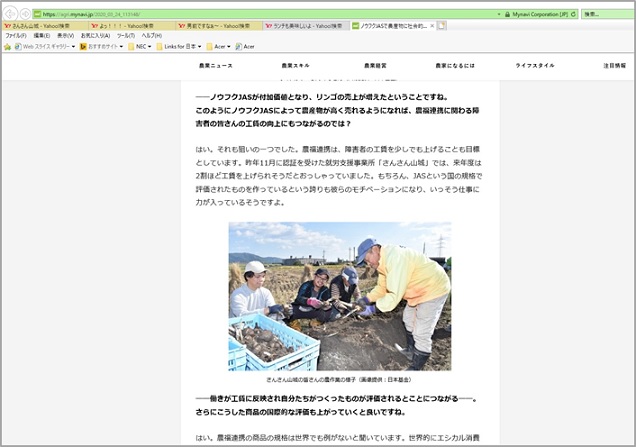Image resolution: width=636 pixels, height=447 pixels.
Task: Open the 農業スキル site navigation item
Action: [x=295, y=66]
